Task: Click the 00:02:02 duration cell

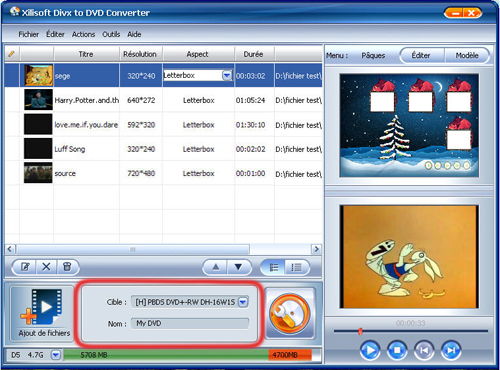Action: point(250,149)
